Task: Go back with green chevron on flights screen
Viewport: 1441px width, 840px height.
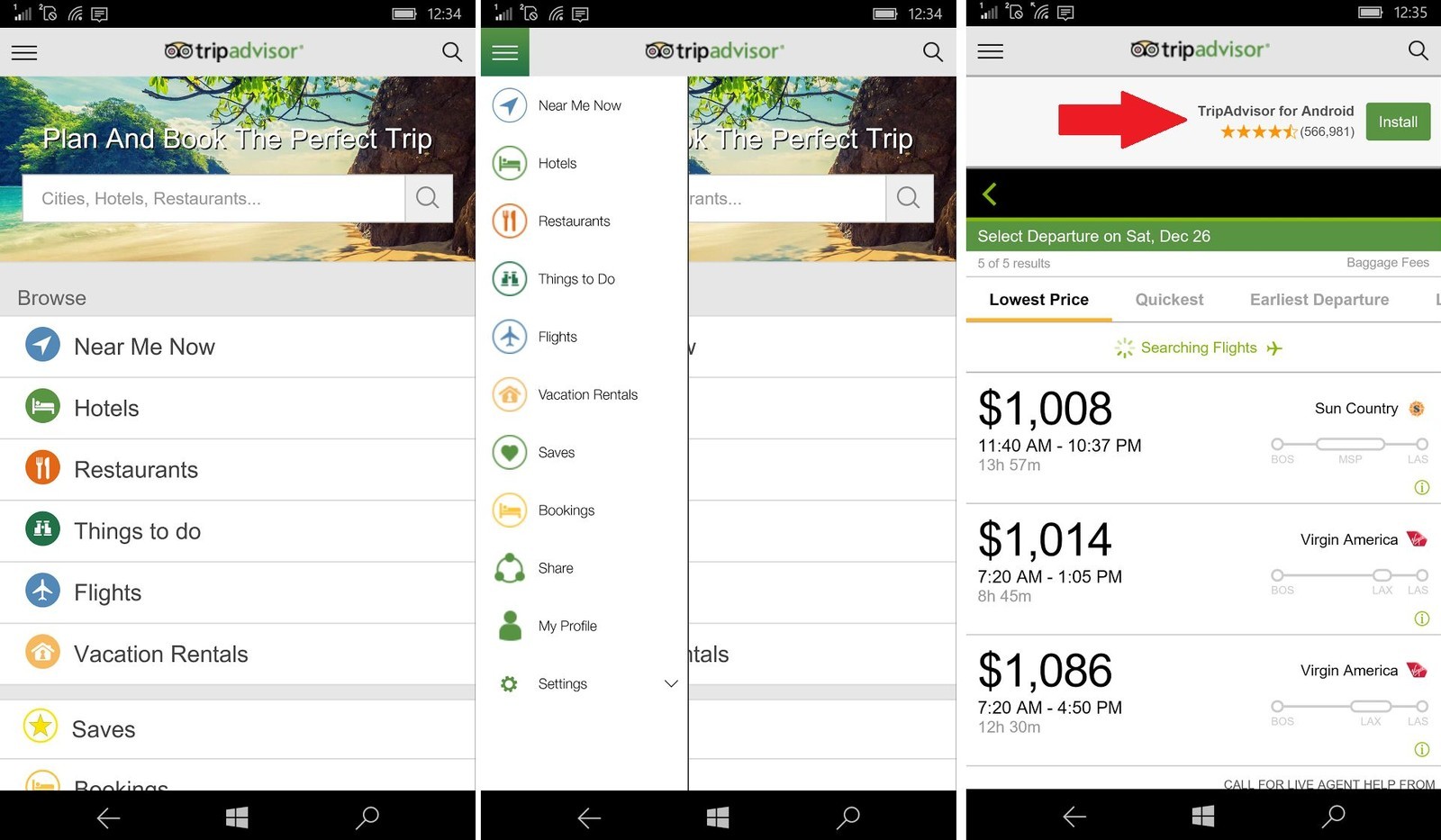Action: [990, 194]
